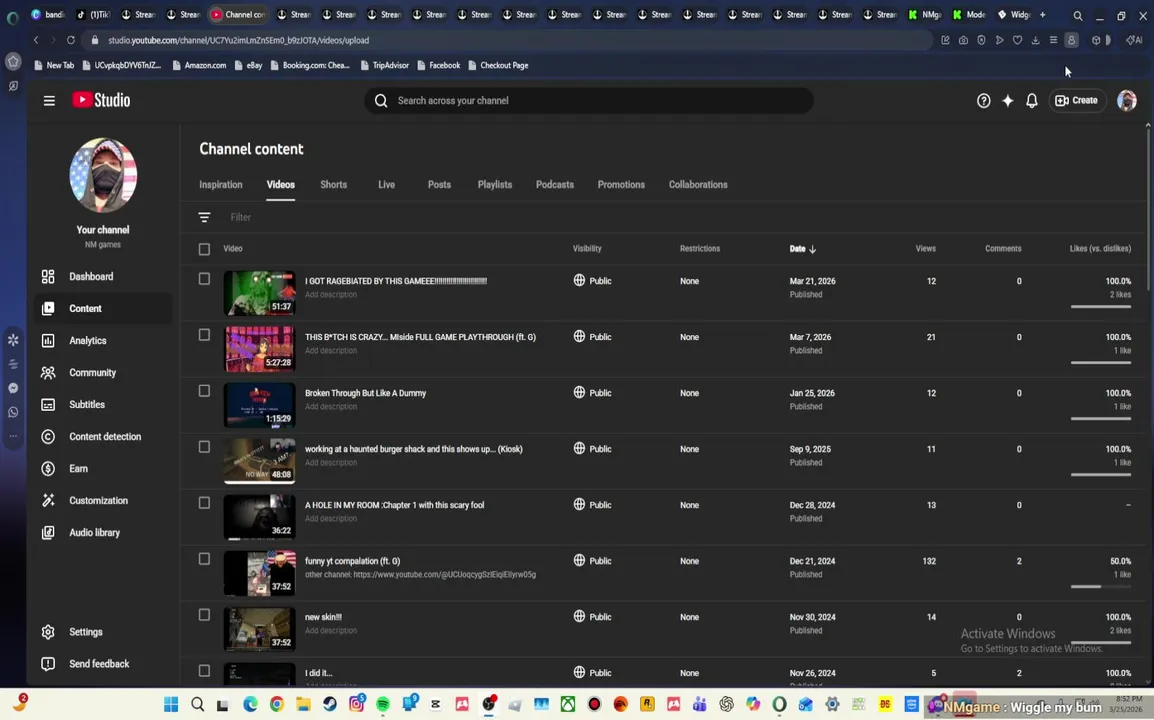Open the YouTube Studio hamburger menu

click(49, 101)
